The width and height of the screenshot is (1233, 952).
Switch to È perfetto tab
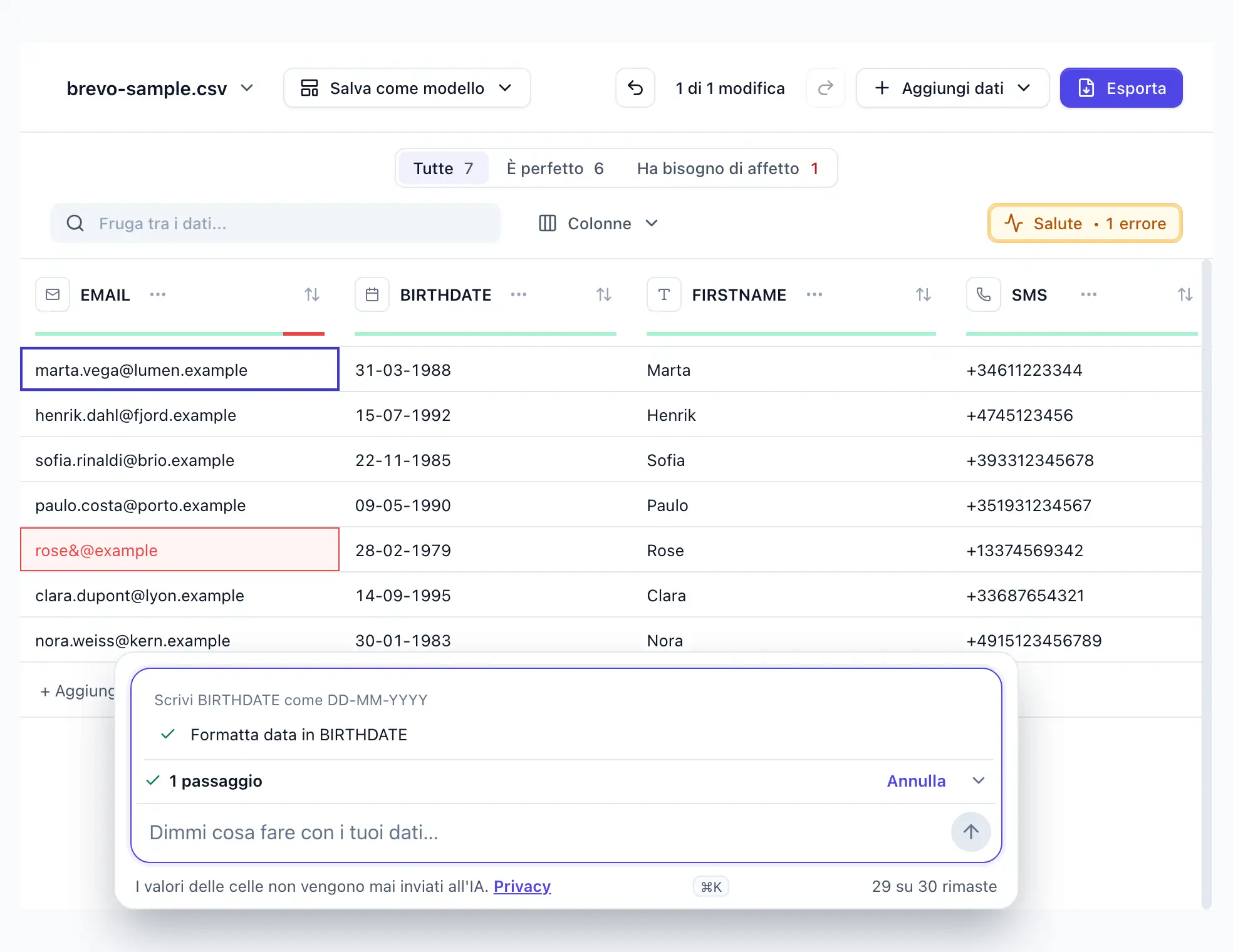tap(555, 168)
